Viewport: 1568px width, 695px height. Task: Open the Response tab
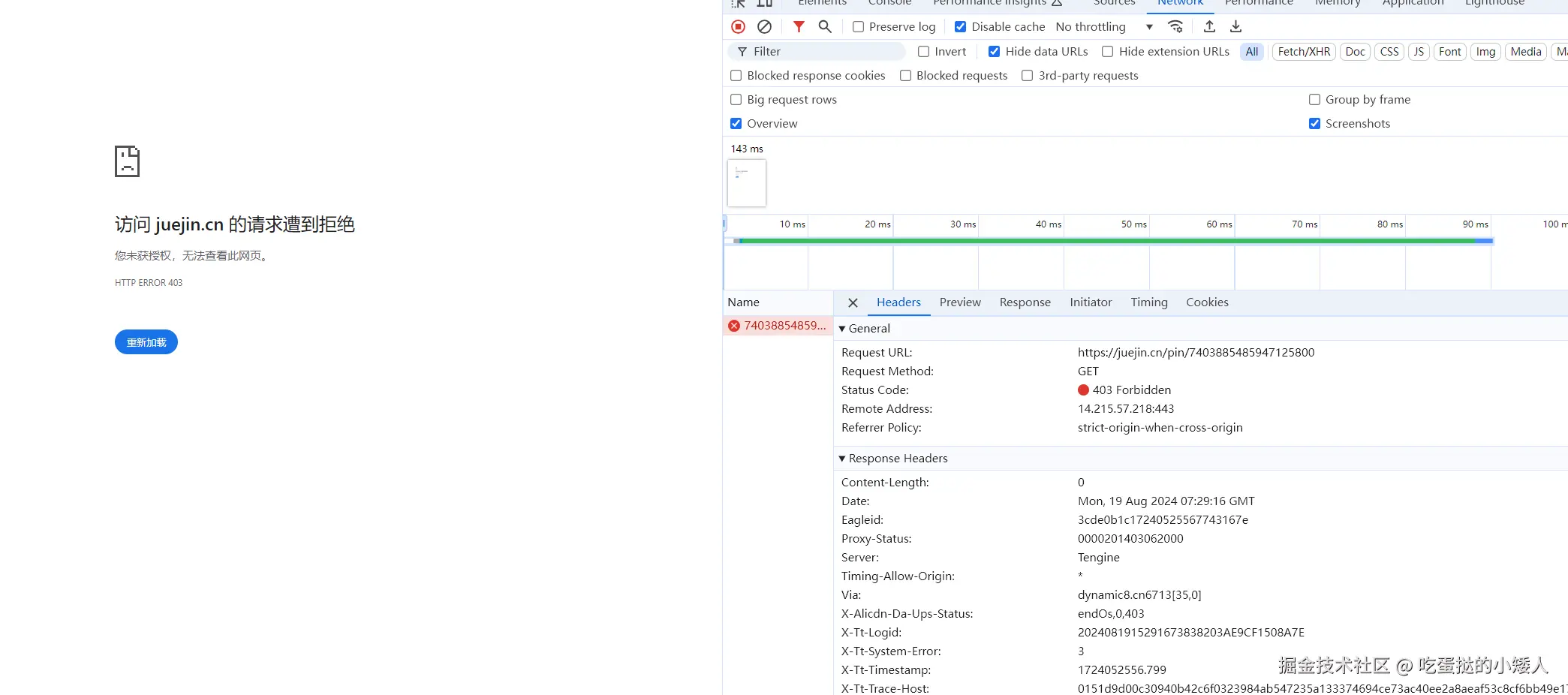point(1025,302)
